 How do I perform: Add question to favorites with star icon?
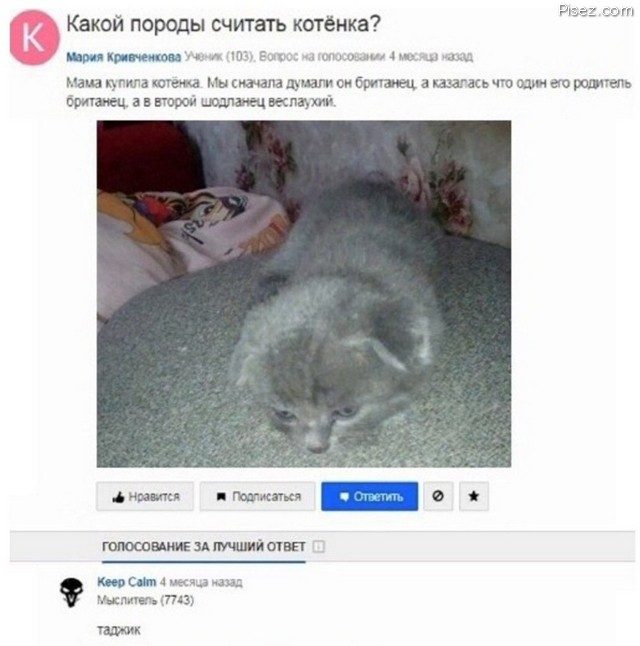pos(474,496)
